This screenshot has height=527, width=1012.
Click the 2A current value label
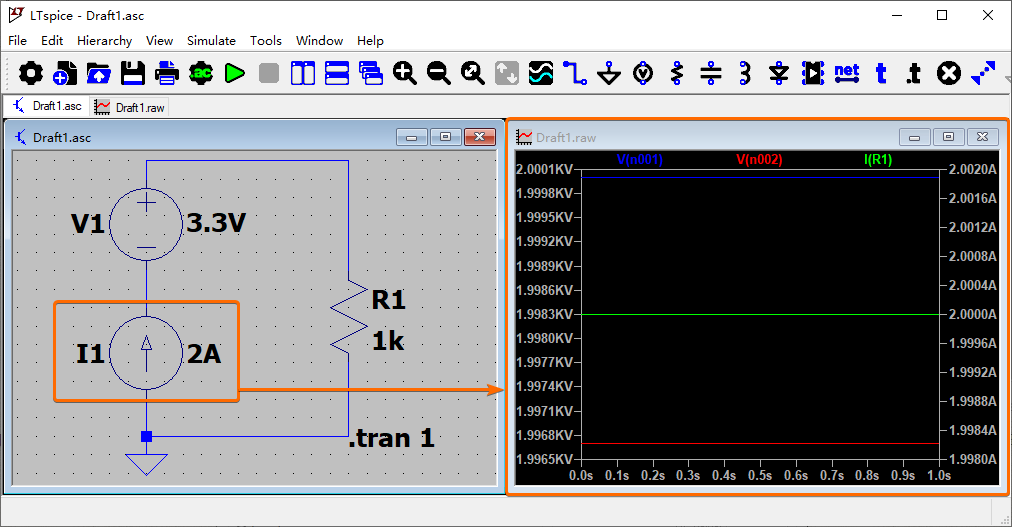click(x=204, y=353)
